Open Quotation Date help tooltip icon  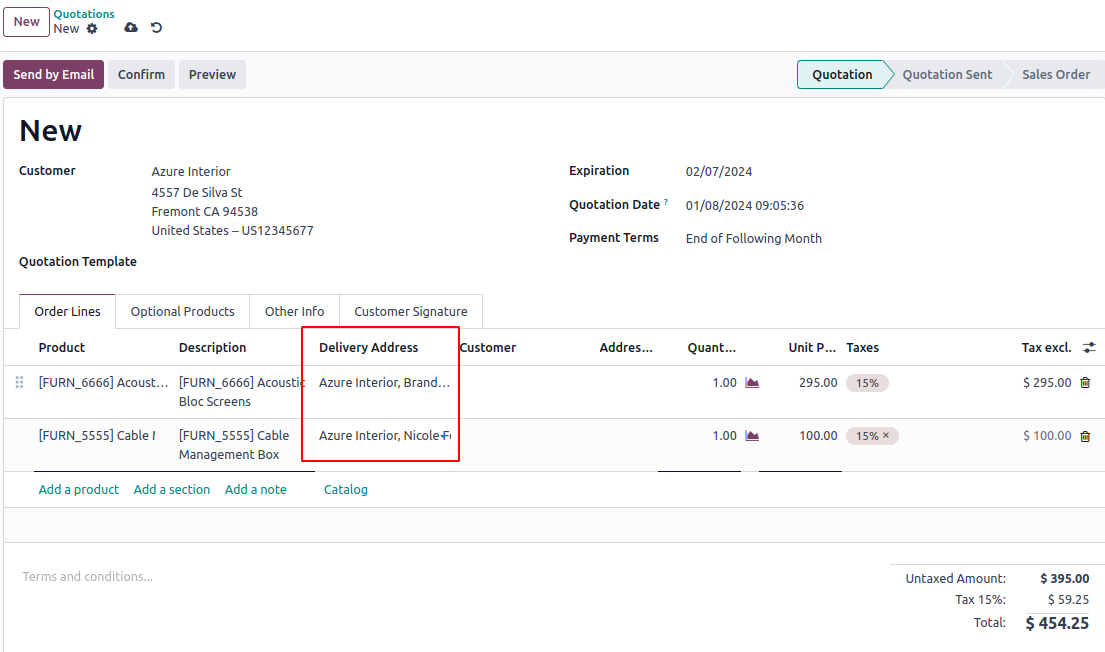(666, 202)
